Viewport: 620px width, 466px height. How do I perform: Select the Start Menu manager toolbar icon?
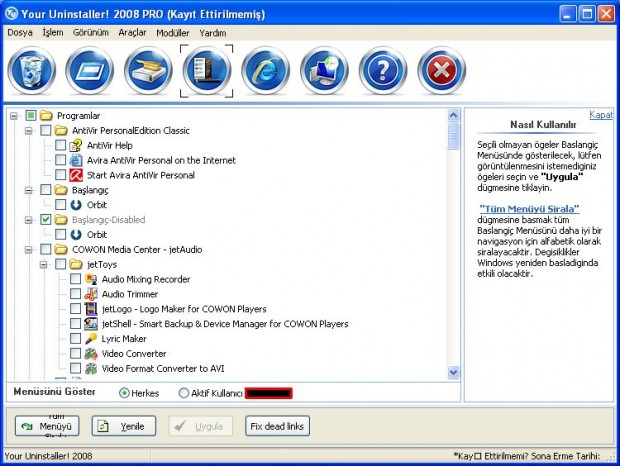click(207, 70)
